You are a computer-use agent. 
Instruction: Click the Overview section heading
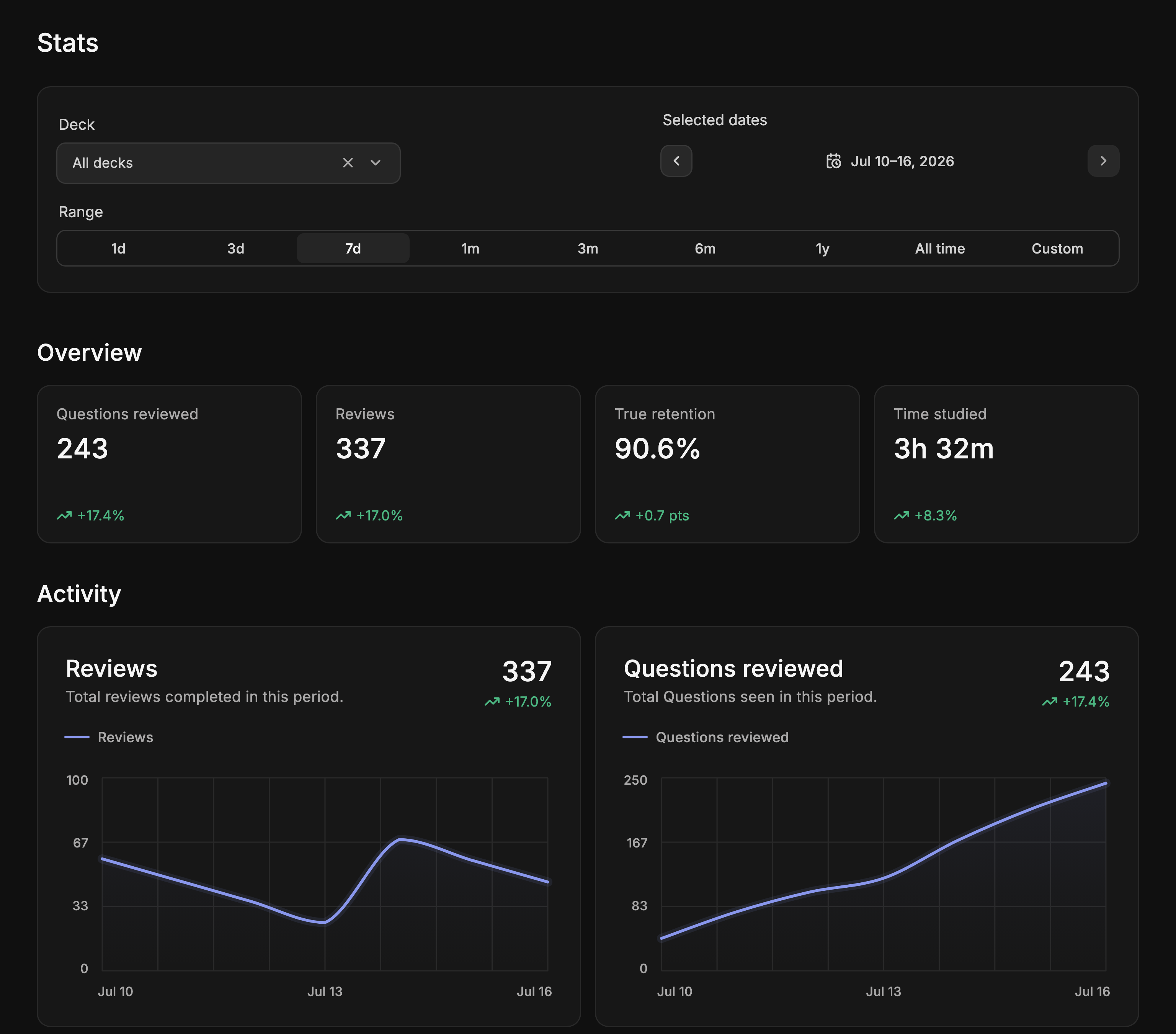point(89,352)
